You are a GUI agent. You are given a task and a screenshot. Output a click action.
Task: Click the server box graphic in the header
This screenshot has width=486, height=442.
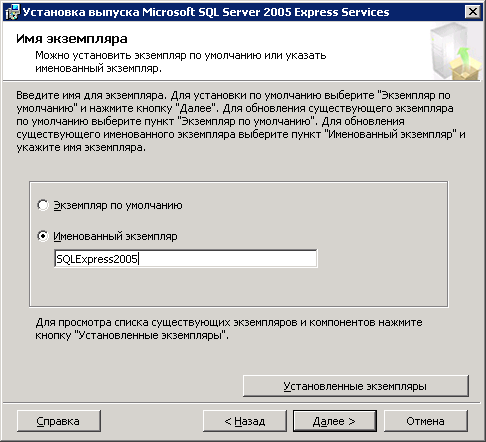(x=455, y=51)
